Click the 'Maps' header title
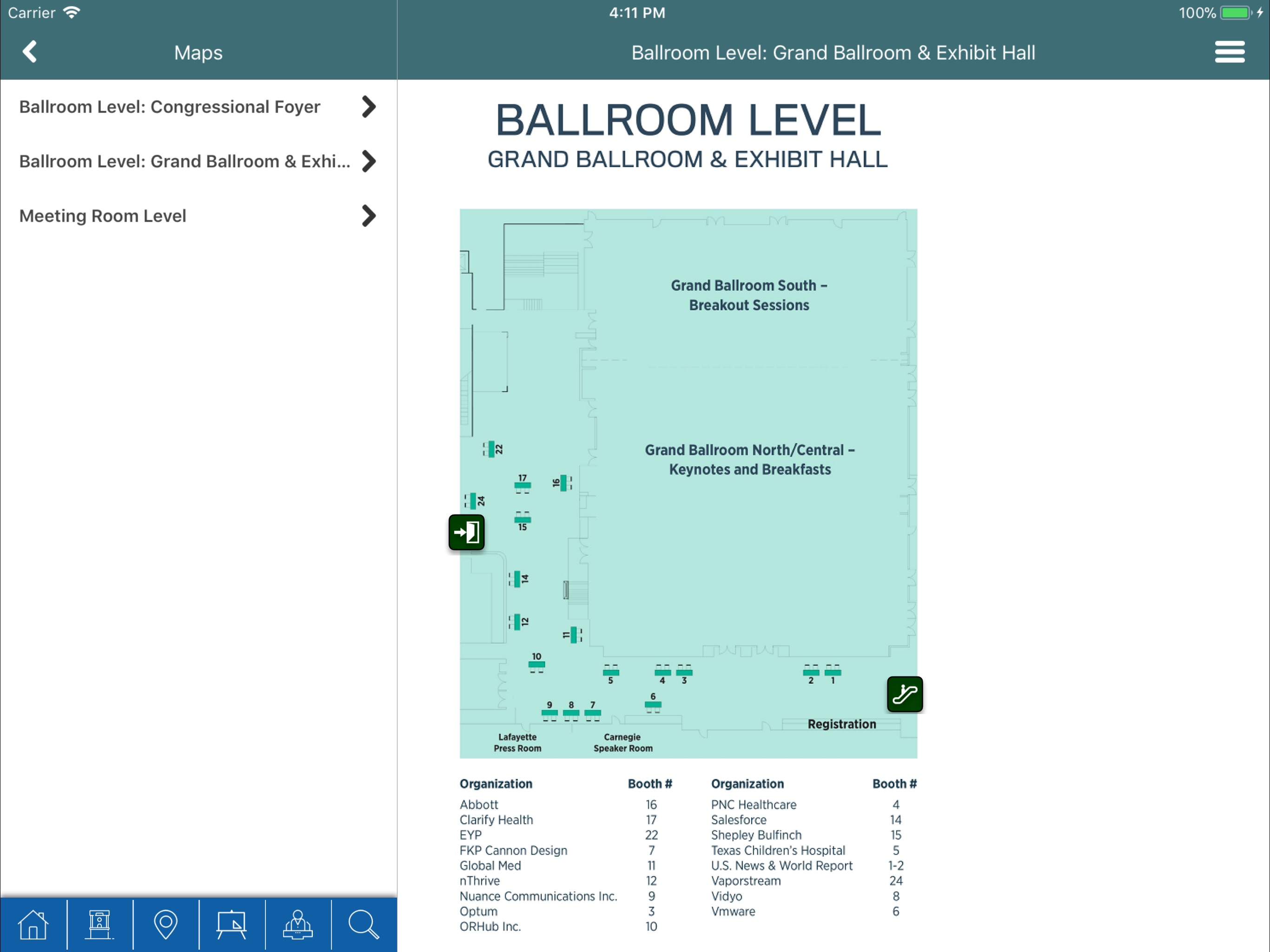Viewport: 1270px width, 952px height. click(x=198, y=52)
